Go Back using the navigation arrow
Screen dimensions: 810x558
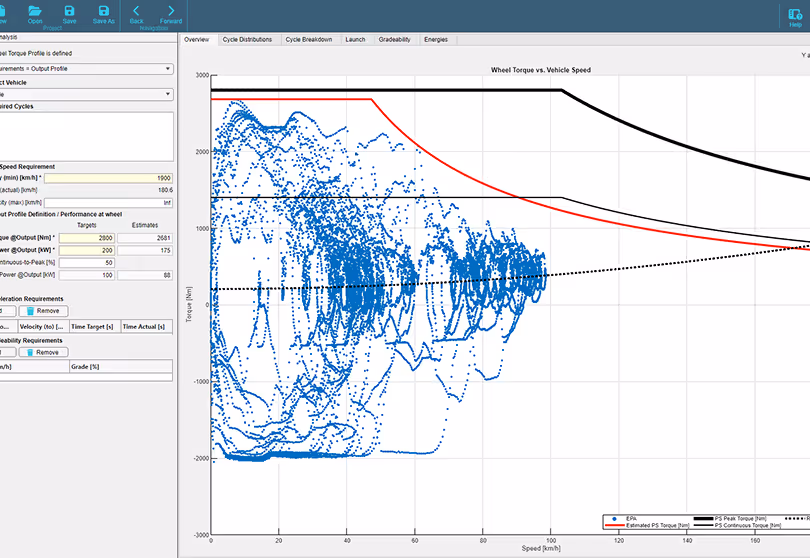point(136,14)
